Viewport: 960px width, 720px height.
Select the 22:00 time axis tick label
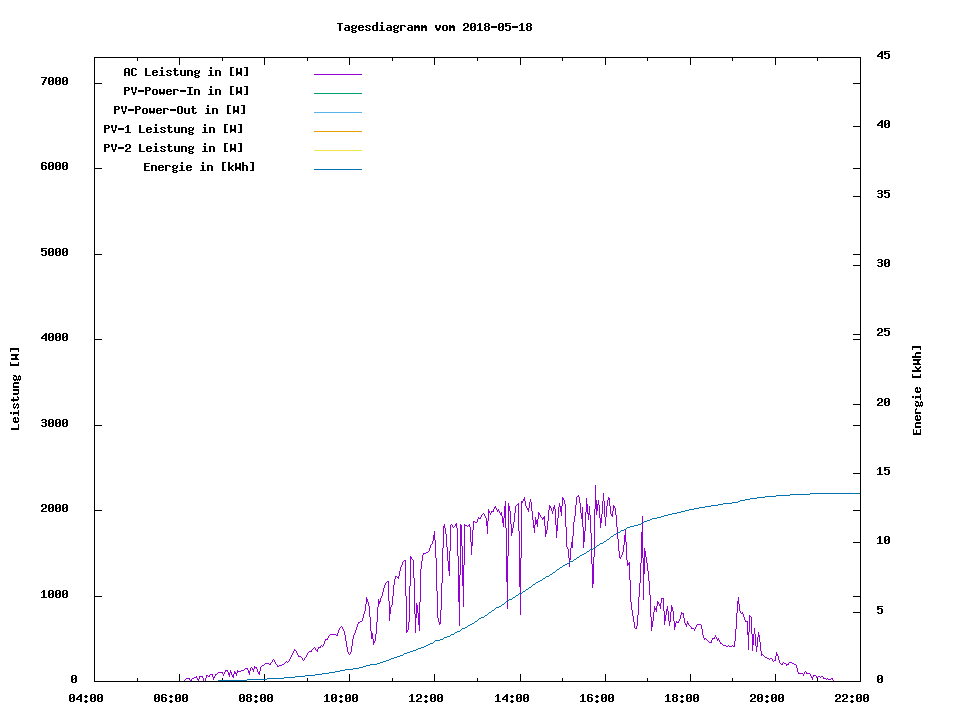coord(850,698)
